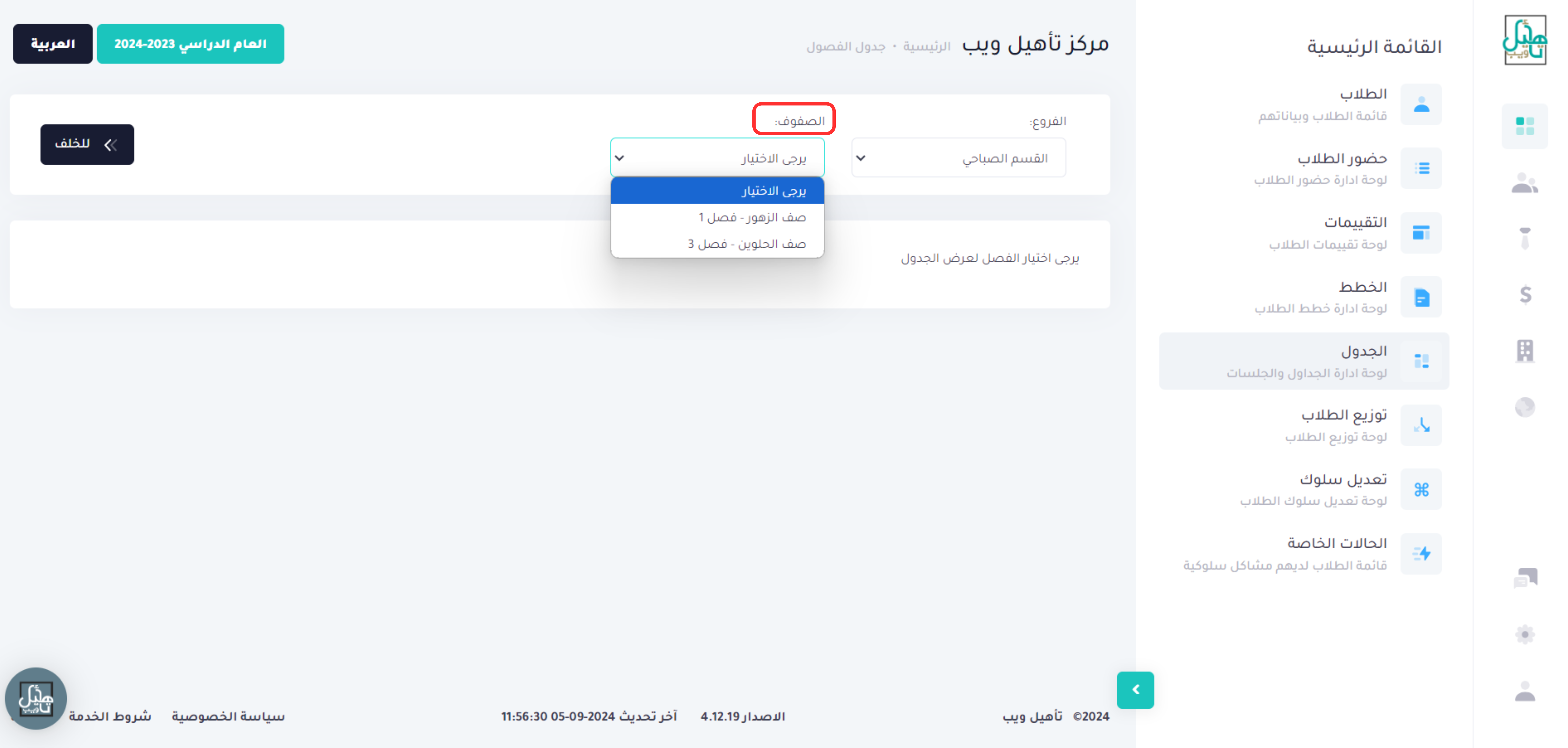1568x748 pixels.
Task: Click the building icon in right rail
Action: click(x=1525, y=351)
